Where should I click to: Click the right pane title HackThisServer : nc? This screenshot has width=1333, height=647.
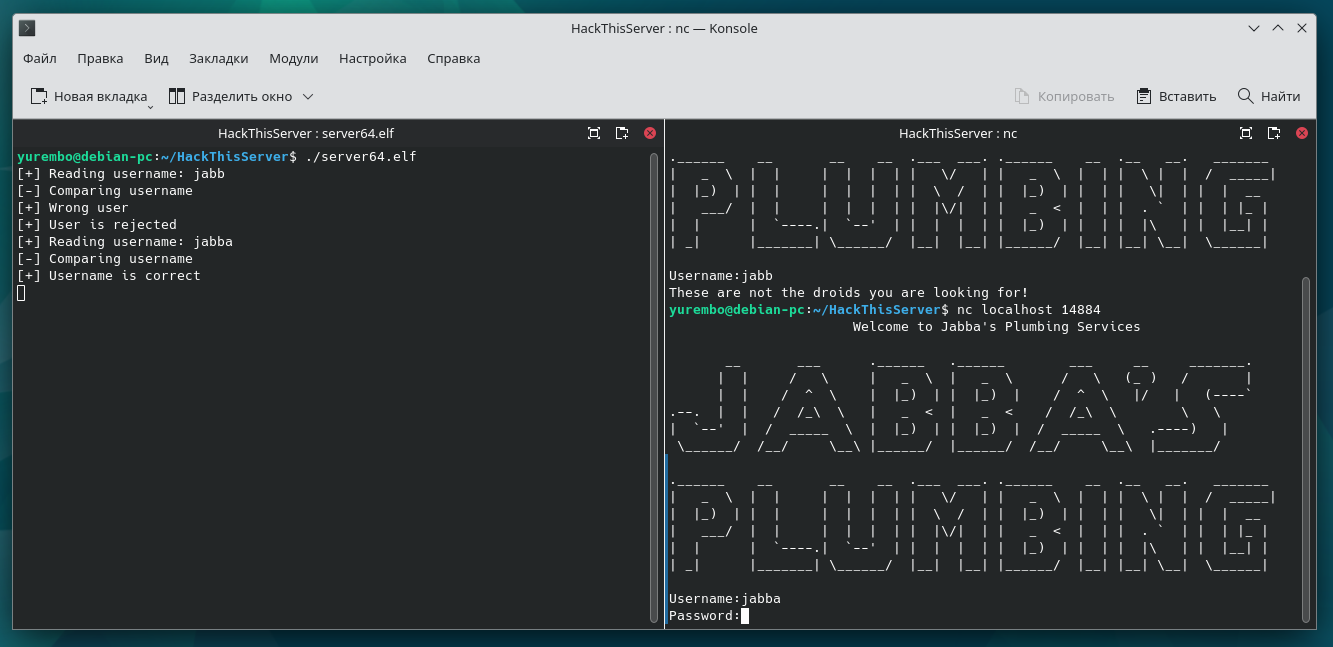click(x=958, y=133)
